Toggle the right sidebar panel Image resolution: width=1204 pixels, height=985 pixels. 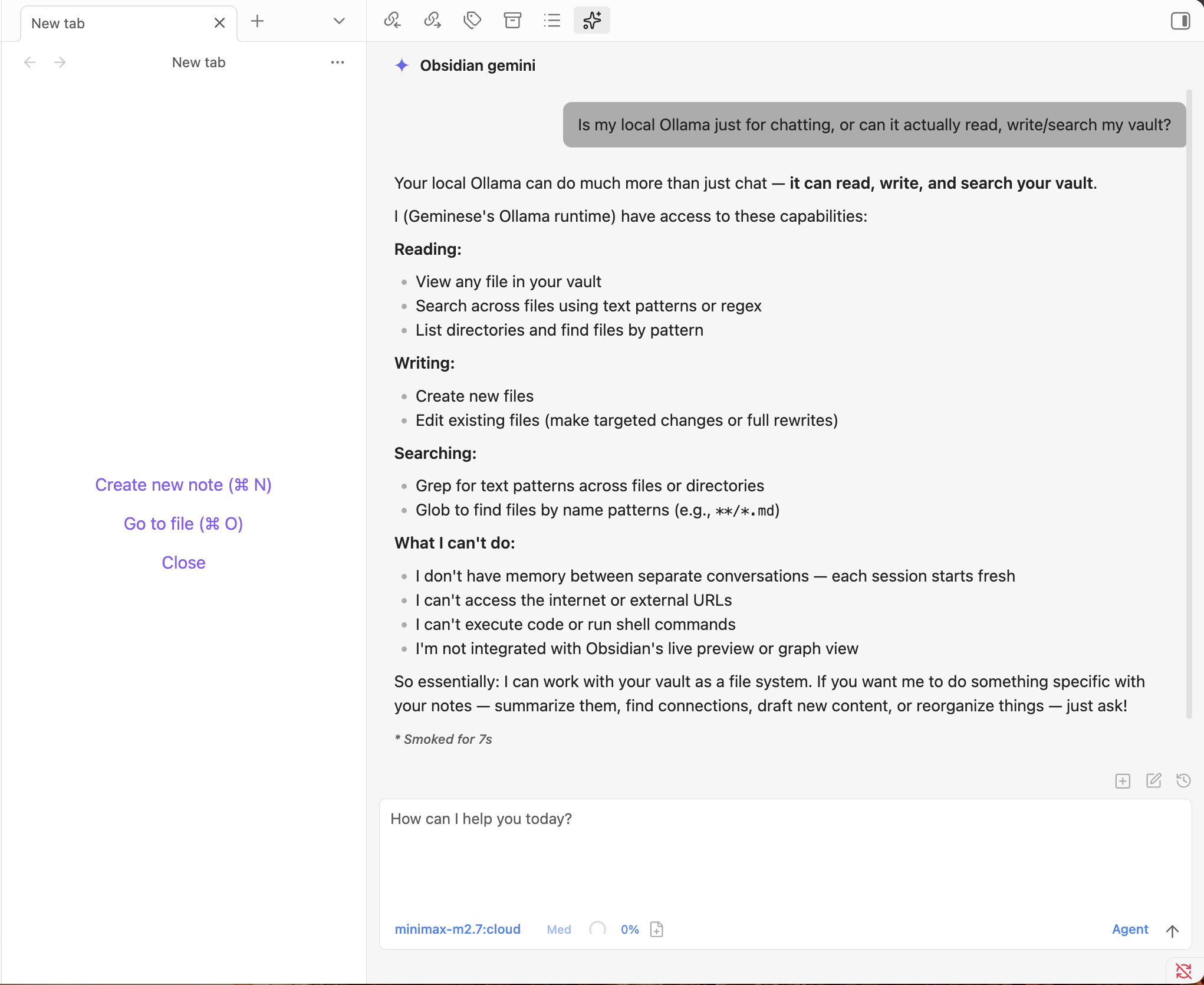coord(1180,21)
